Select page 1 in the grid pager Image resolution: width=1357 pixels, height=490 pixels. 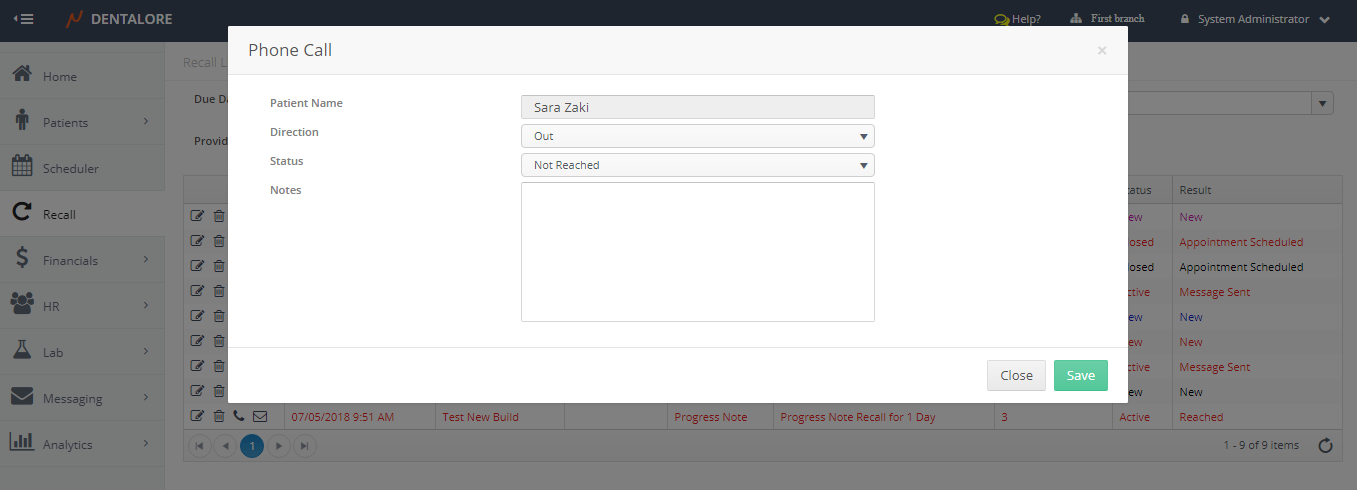(252, 446)
